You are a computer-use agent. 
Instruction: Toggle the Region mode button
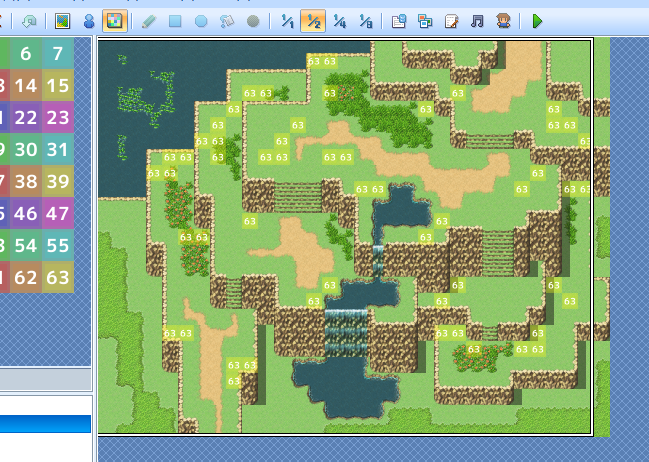[x=115, y=21]
